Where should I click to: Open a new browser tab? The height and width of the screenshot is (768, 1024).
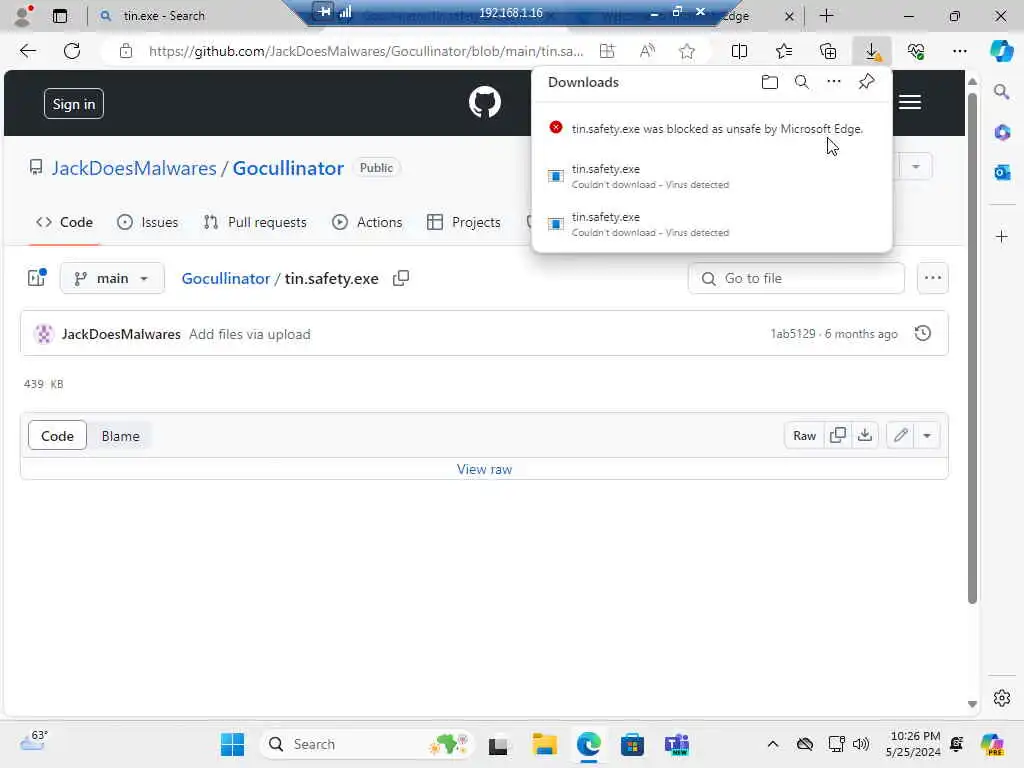click(x=826, y=16)
